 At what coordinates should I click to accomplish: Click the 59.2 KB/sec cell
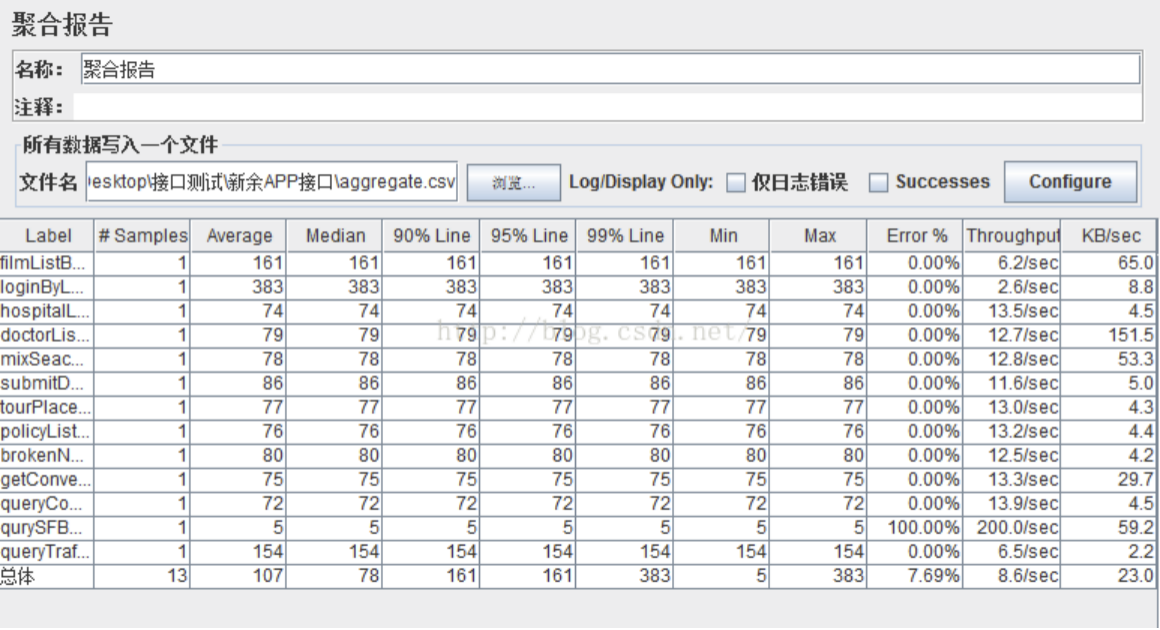tap(1108, 528)
